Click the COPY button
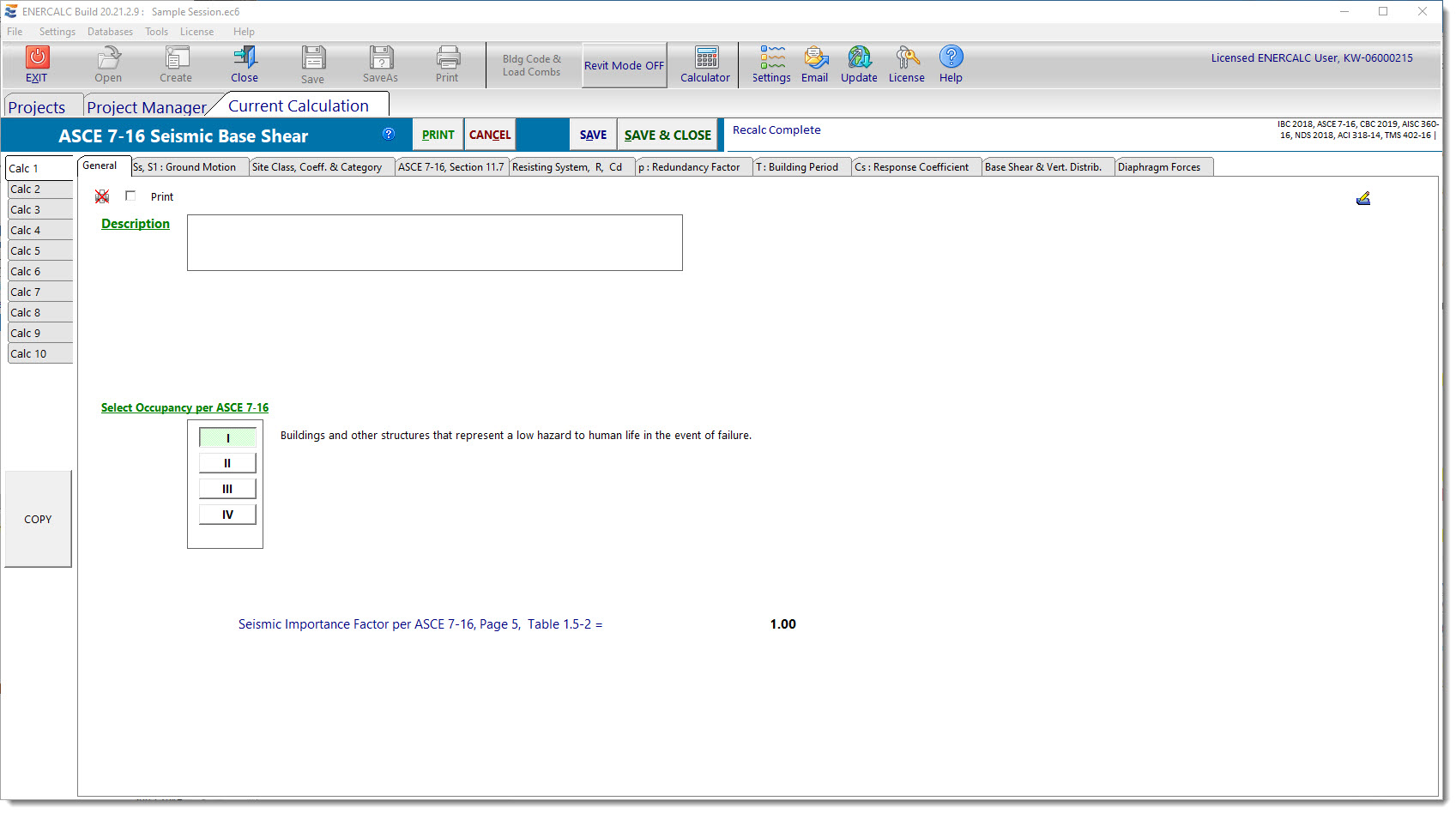1456x813 pixels. point(38,519)
